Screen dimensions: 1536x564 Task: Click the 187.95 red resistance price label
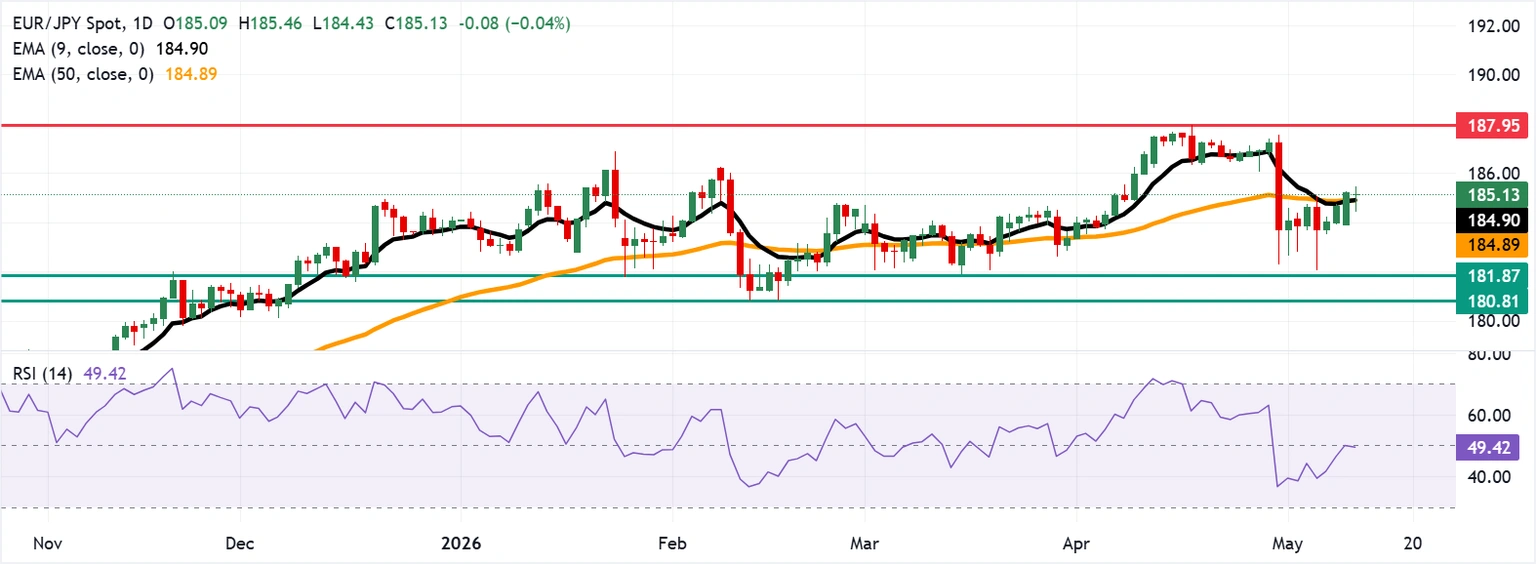coord(1491,126)
